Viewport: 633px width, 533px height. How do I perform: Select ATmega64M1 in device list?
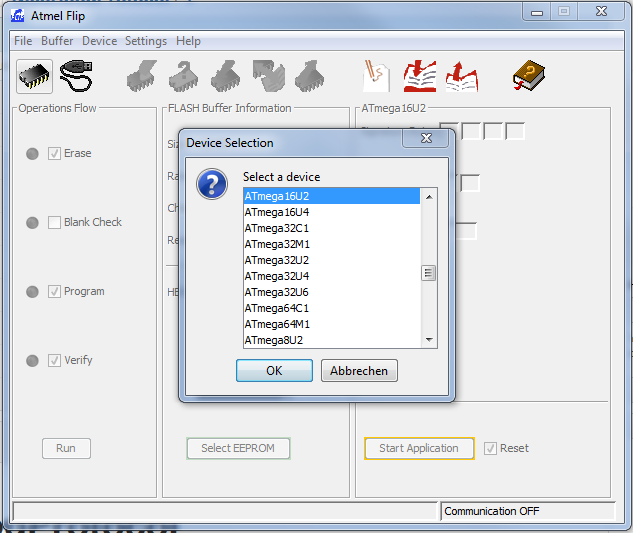pos(331,324)
